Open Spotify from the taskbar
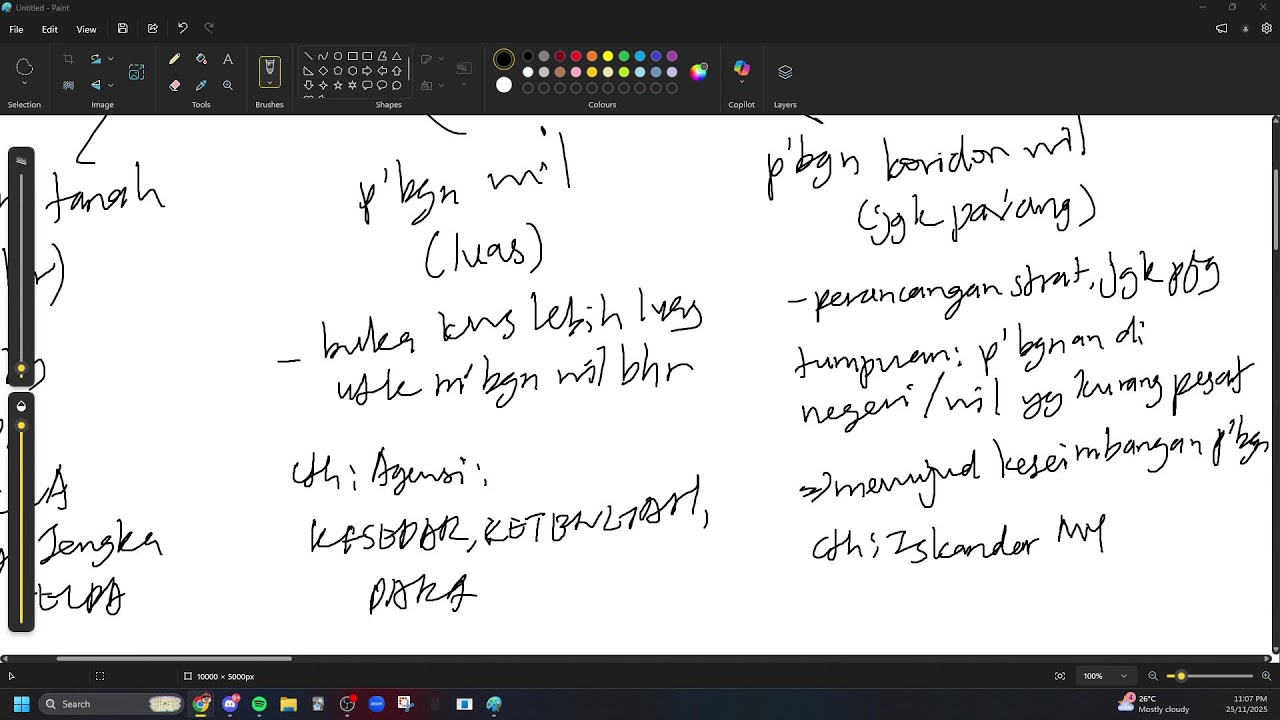This screenshot has width=1280, height=720. [x=260, y=704]
